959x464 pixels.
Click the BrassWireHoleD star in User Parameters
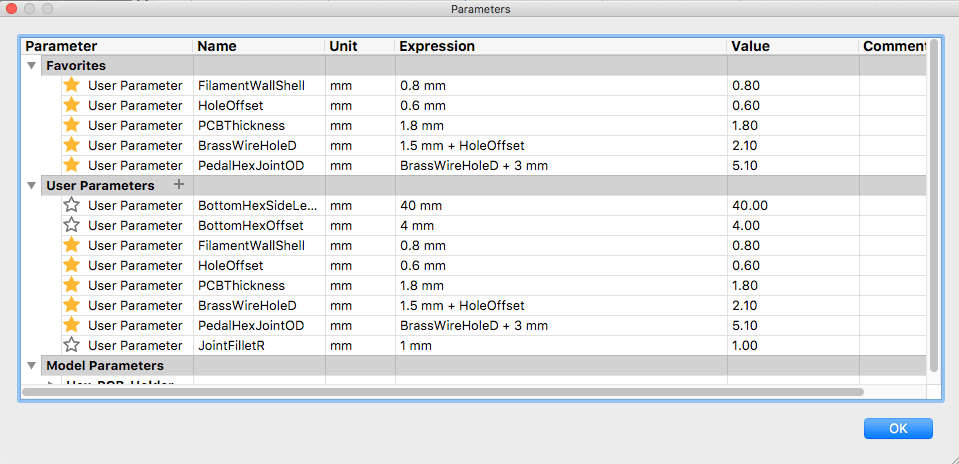[x=72, y=305]
